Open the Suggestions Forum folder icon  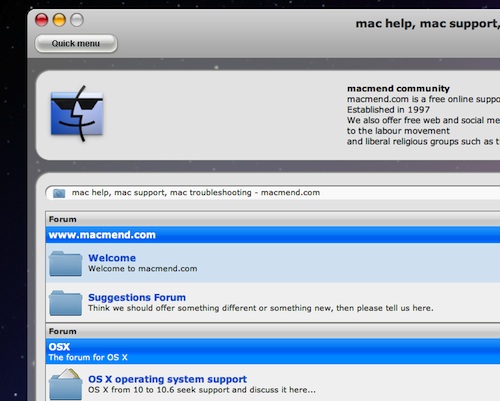click(x=66, y=303)
